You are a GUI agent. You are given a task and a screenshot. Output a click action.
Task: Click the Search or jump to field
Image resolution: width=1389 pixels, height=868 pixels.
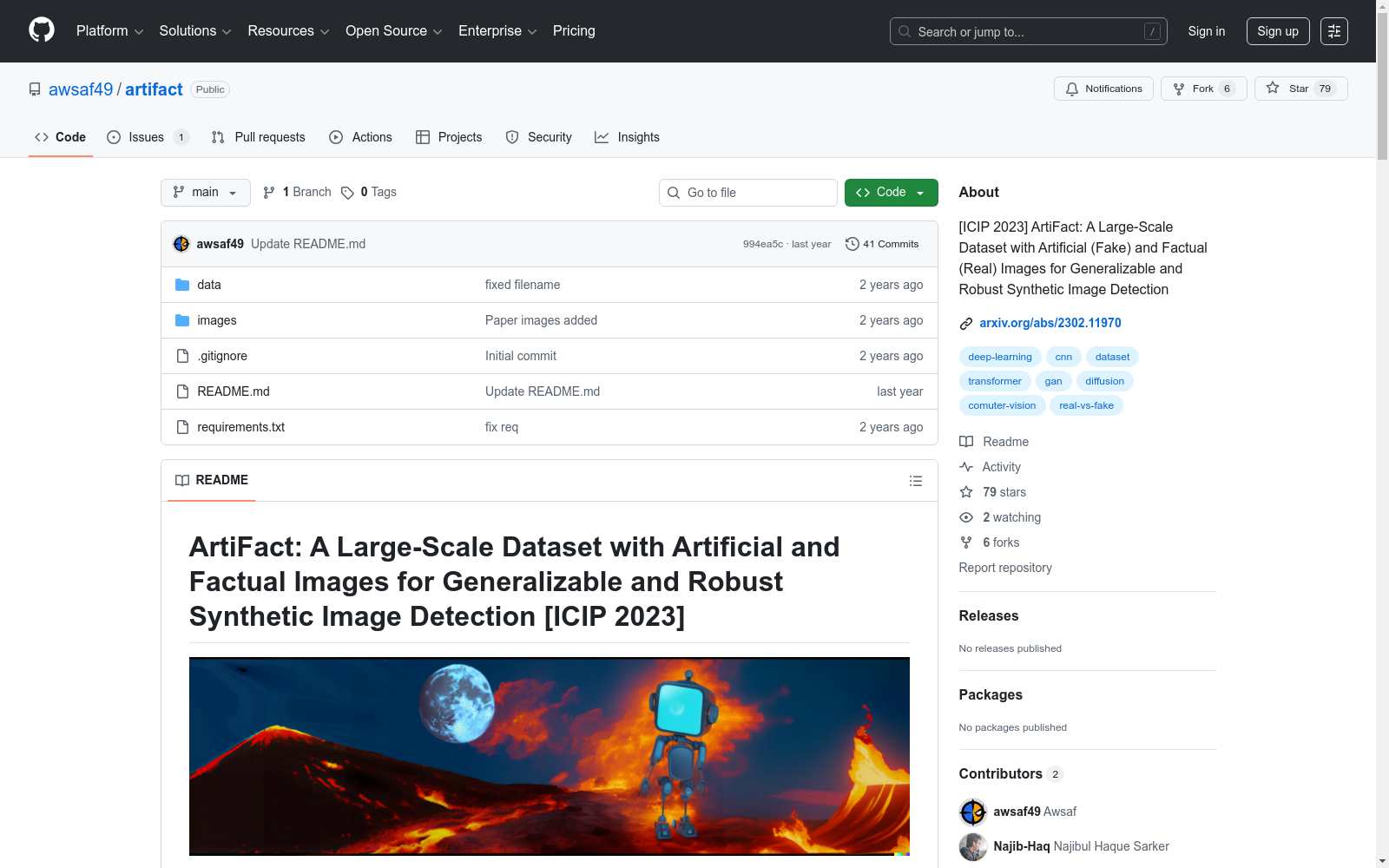(1029, 31)
